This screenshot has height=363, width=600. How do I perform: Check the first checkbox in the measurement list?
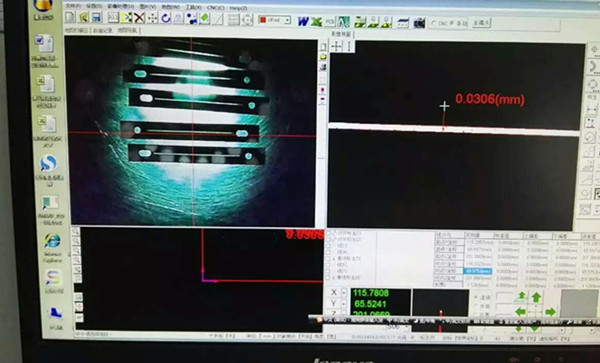pos(329,233)
